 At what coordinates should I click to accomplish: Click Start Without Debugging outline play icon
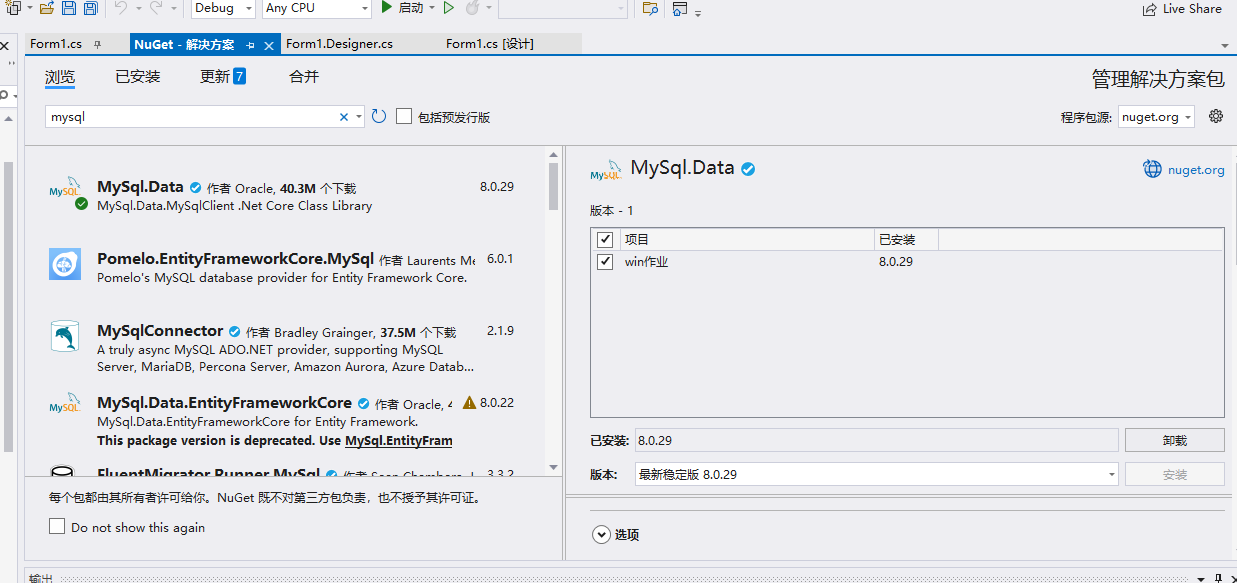[448, 8]
